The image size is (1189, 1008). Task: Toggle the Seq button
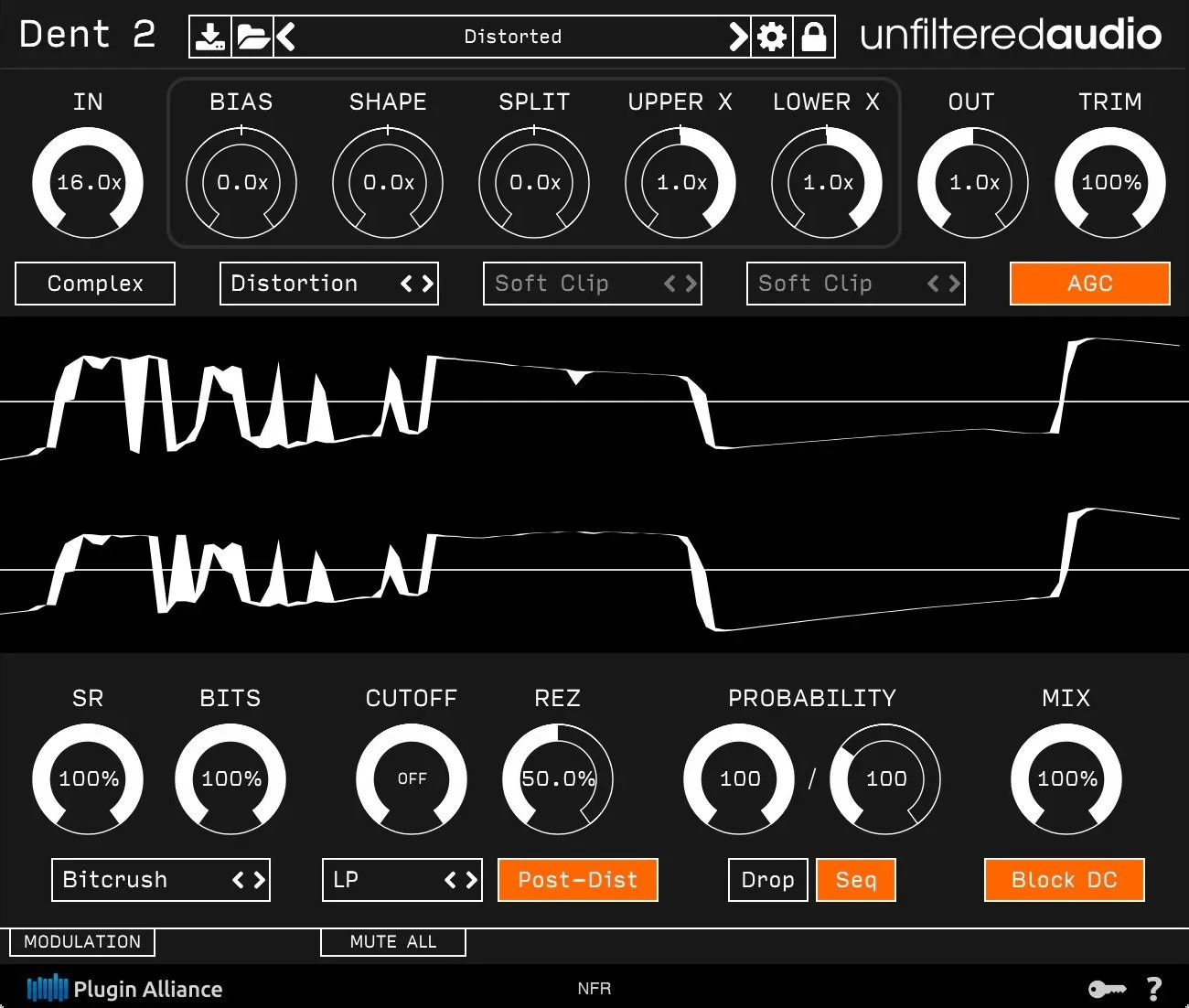pyautogui.click(x=856, y=880)
